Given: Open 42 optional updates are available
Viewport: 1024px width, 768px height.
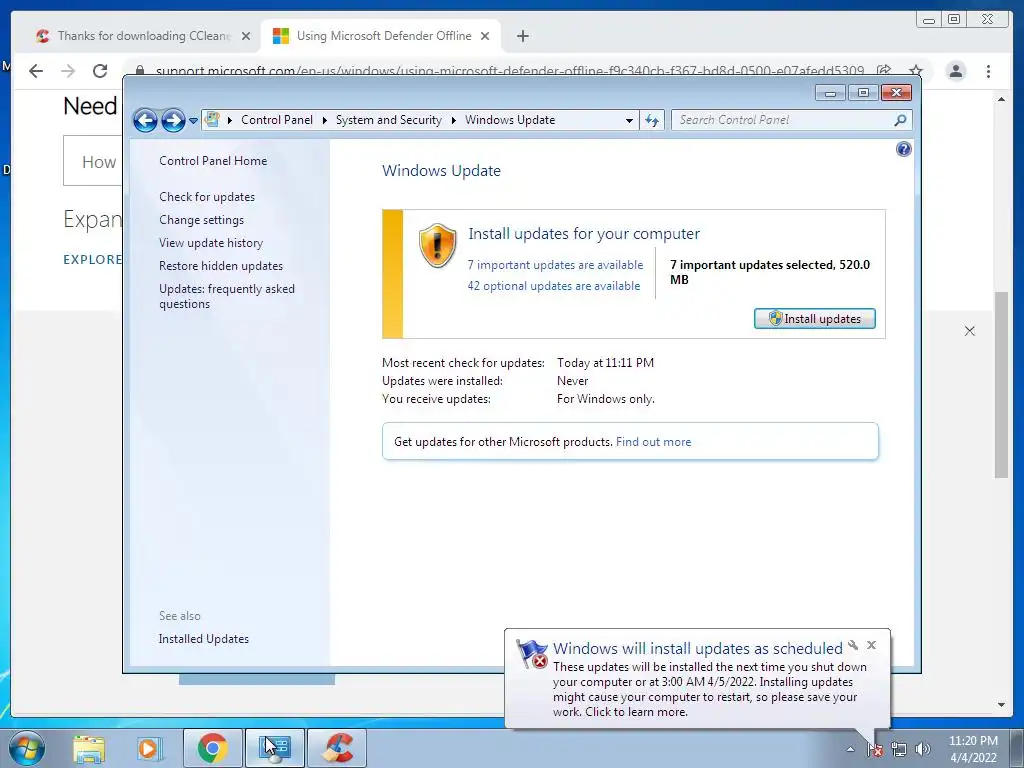Looking at the screenshot, I should click(554, 286).
